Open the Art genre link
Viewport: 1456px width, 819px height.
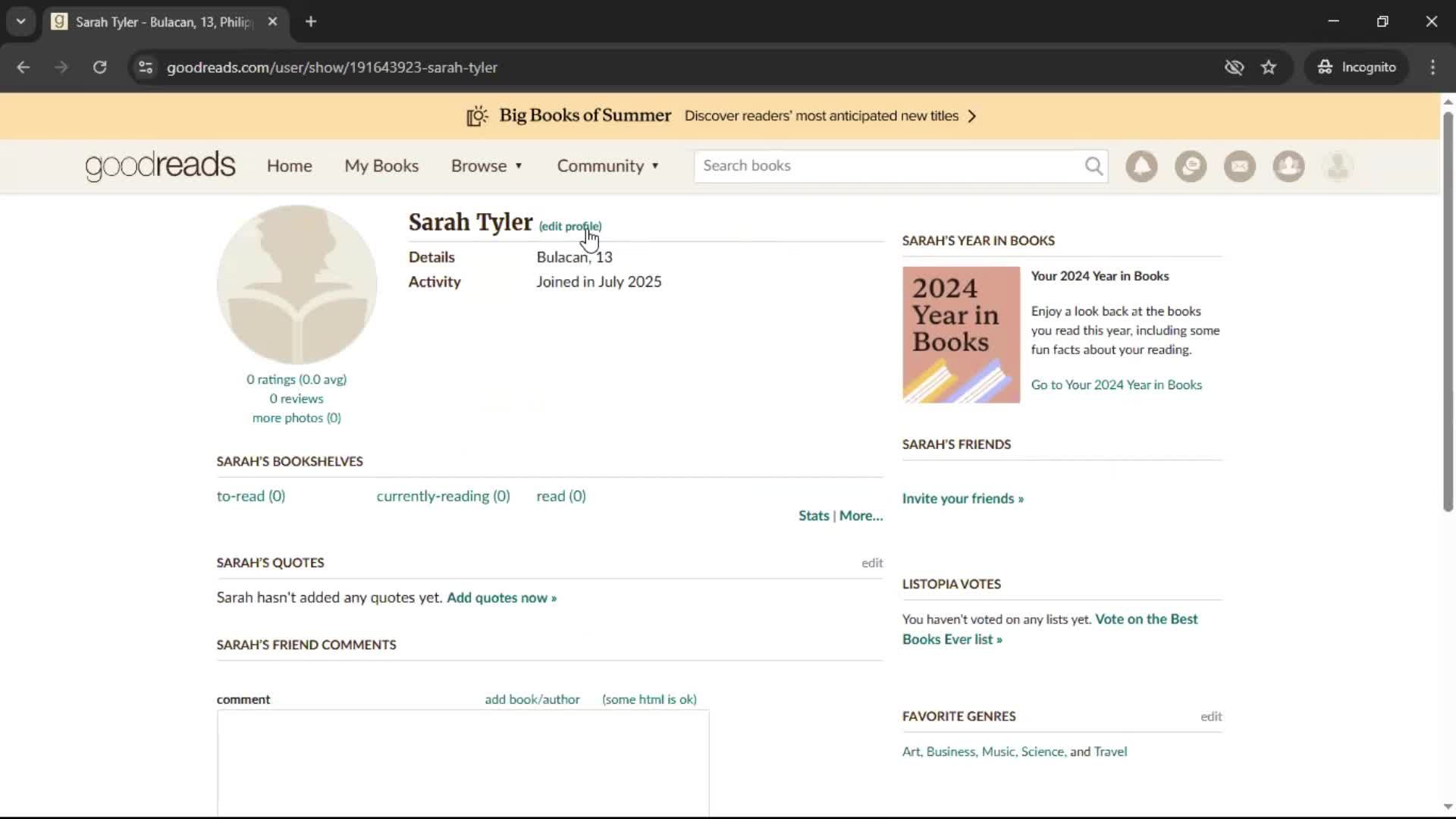click(911, 752)
